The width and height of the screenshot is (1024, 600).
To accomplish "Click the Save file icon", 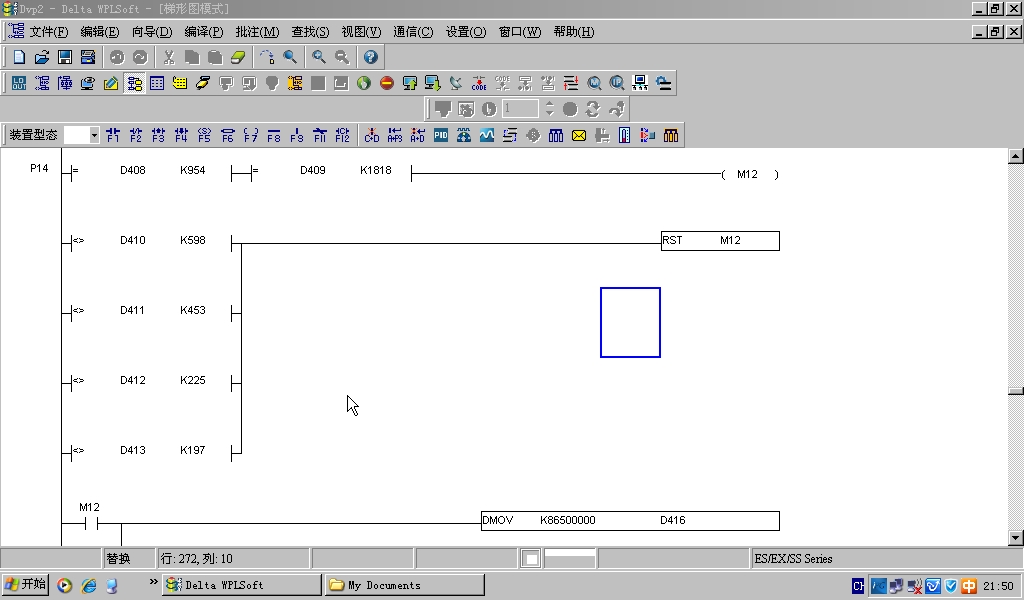I will point(64,57).
